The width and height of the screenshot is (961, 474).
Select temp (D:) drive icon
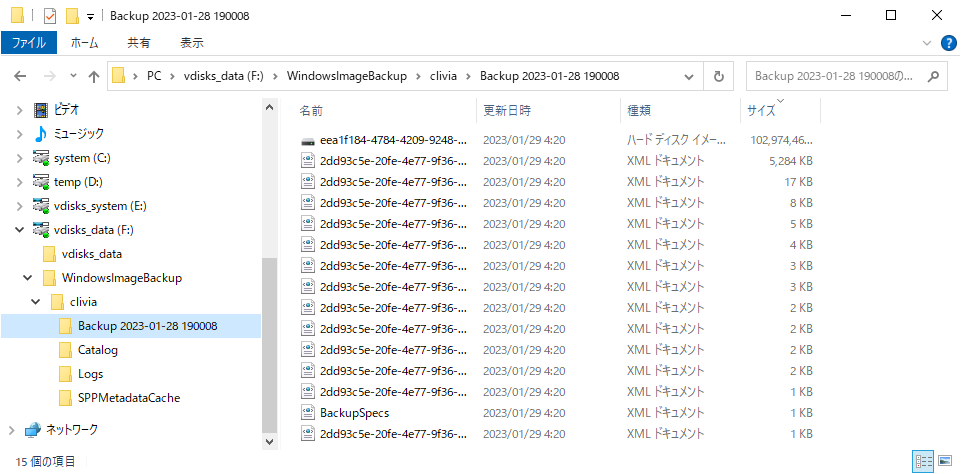(x=41, y=182)
